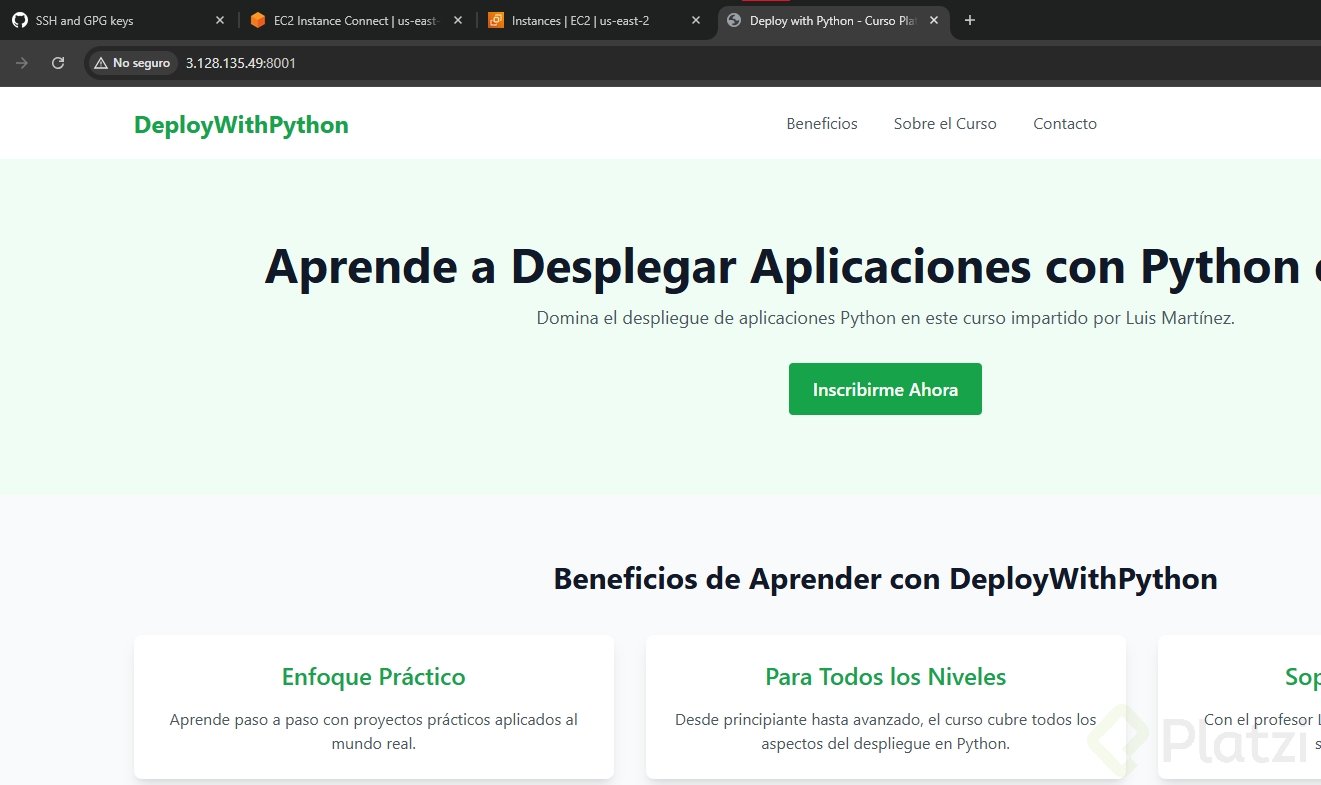Click the EC2 Instance Connect tab favicon
The image size is (1321, 785).
258,20
